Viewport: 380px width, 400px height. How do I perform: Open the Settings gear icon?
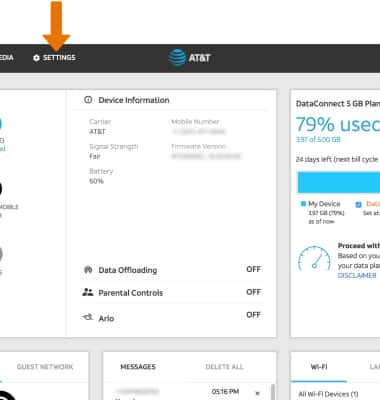click(x=36, y=58)
